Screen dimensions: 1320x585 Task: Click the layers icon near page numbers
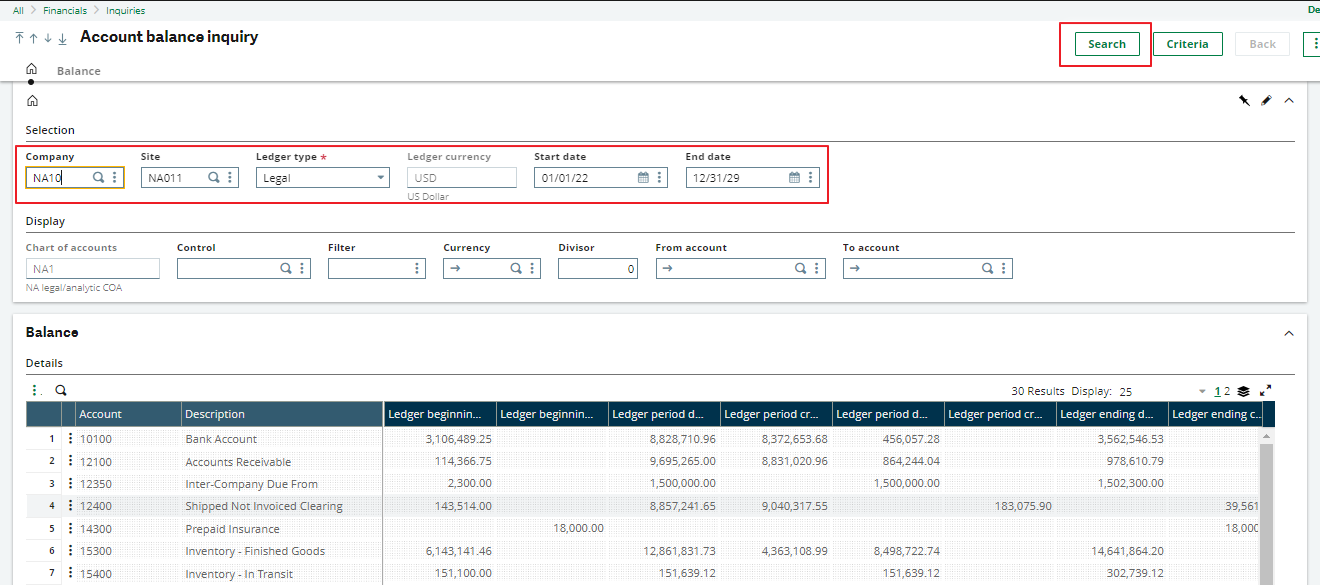click(1243, 391)
